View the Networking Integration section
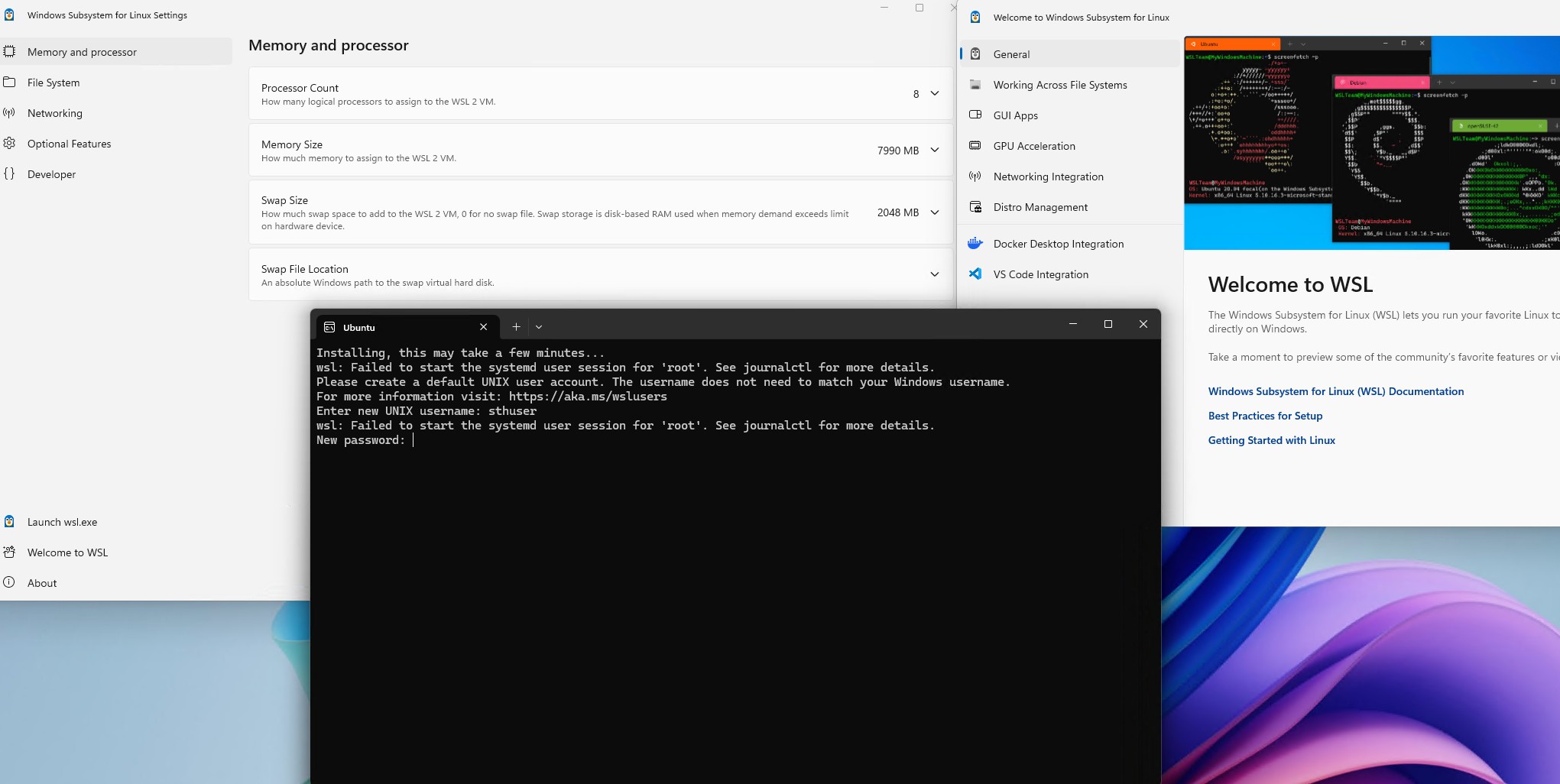Viewport: 1560px width, 784px height. point(1069,177)
